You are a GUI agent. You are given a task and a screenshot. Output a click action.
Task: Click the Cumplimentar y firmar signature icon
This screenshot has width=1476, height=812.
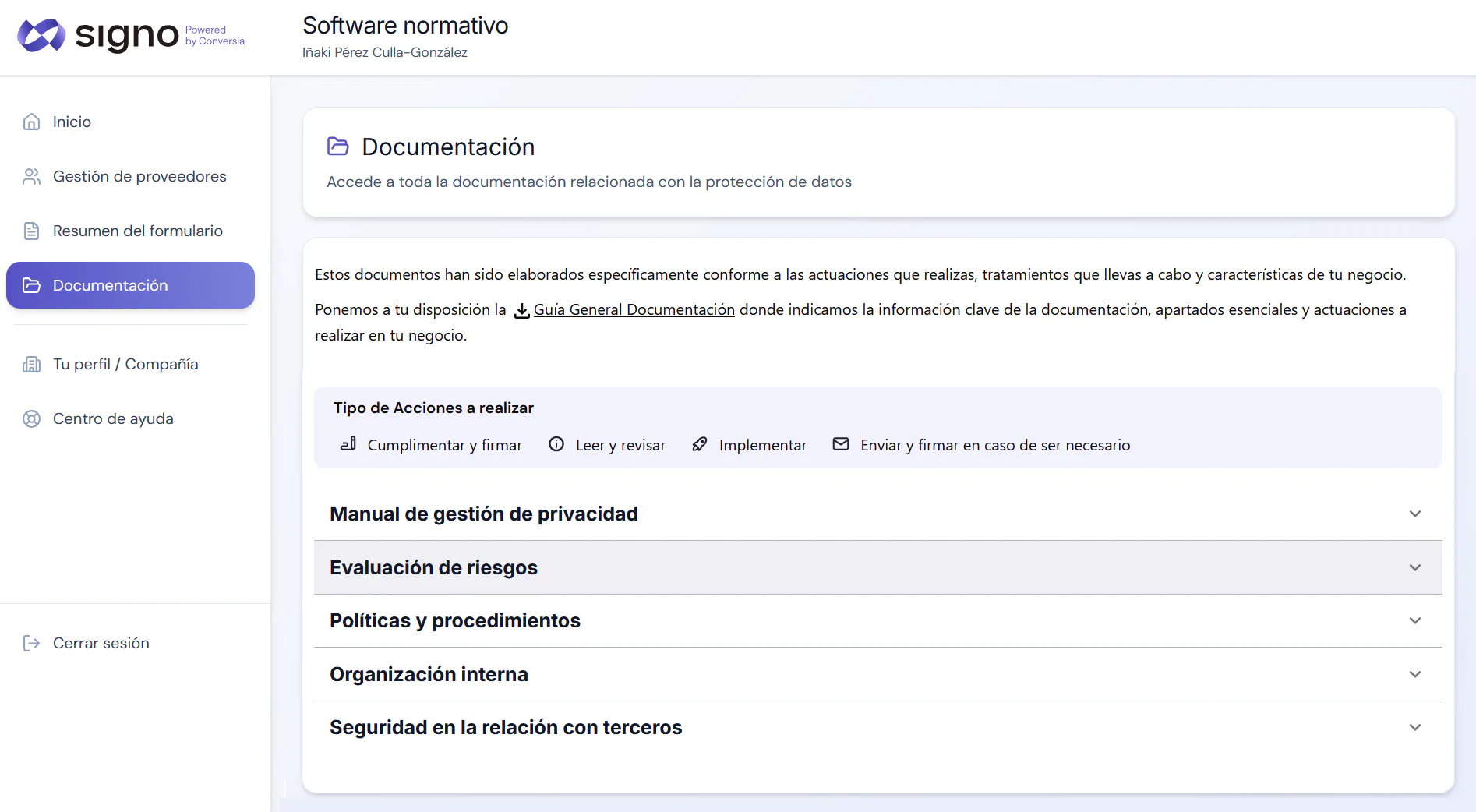[x=348, y=444]
